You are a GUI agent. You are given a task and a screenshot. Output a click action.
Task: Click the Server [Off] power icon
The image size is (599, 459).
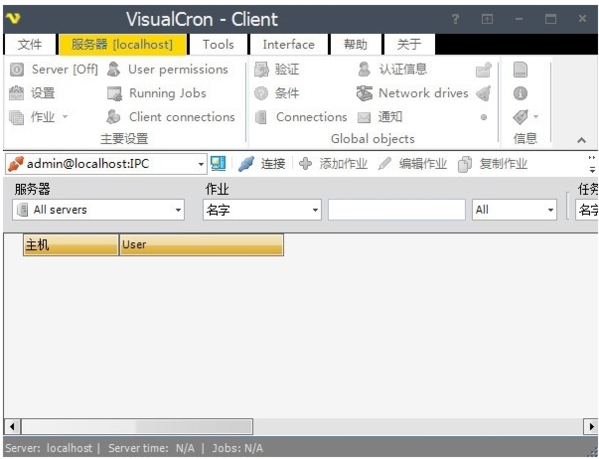[x=16, y=69]
